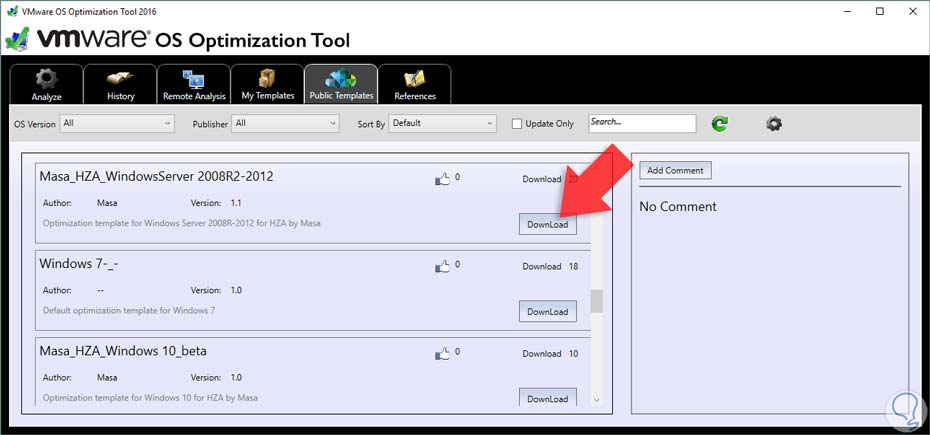Viewport: 930px width, 435px height.
Task: Switch to the History tab
Action: tap(120, 84)
